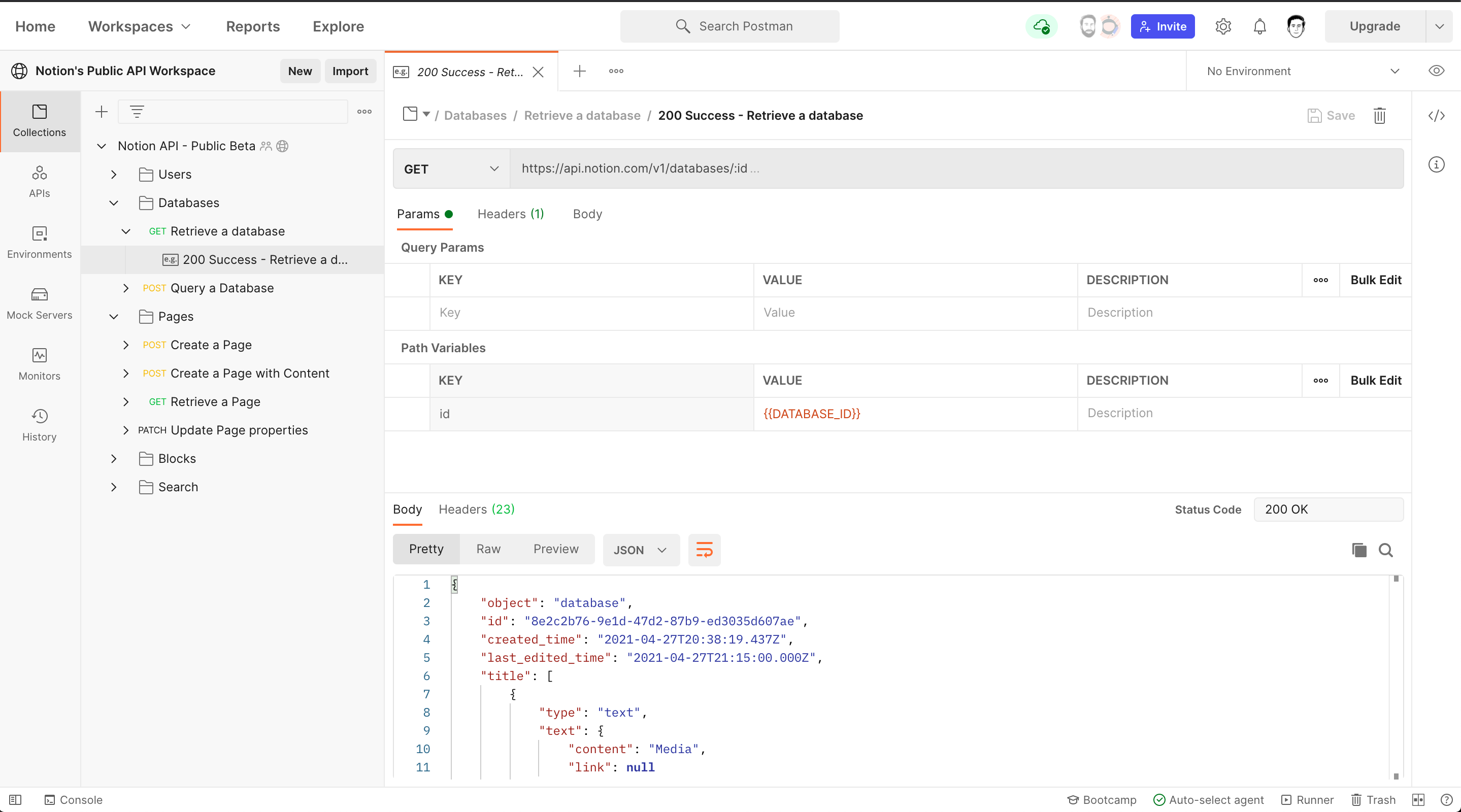Expand the Users folder

114,175
